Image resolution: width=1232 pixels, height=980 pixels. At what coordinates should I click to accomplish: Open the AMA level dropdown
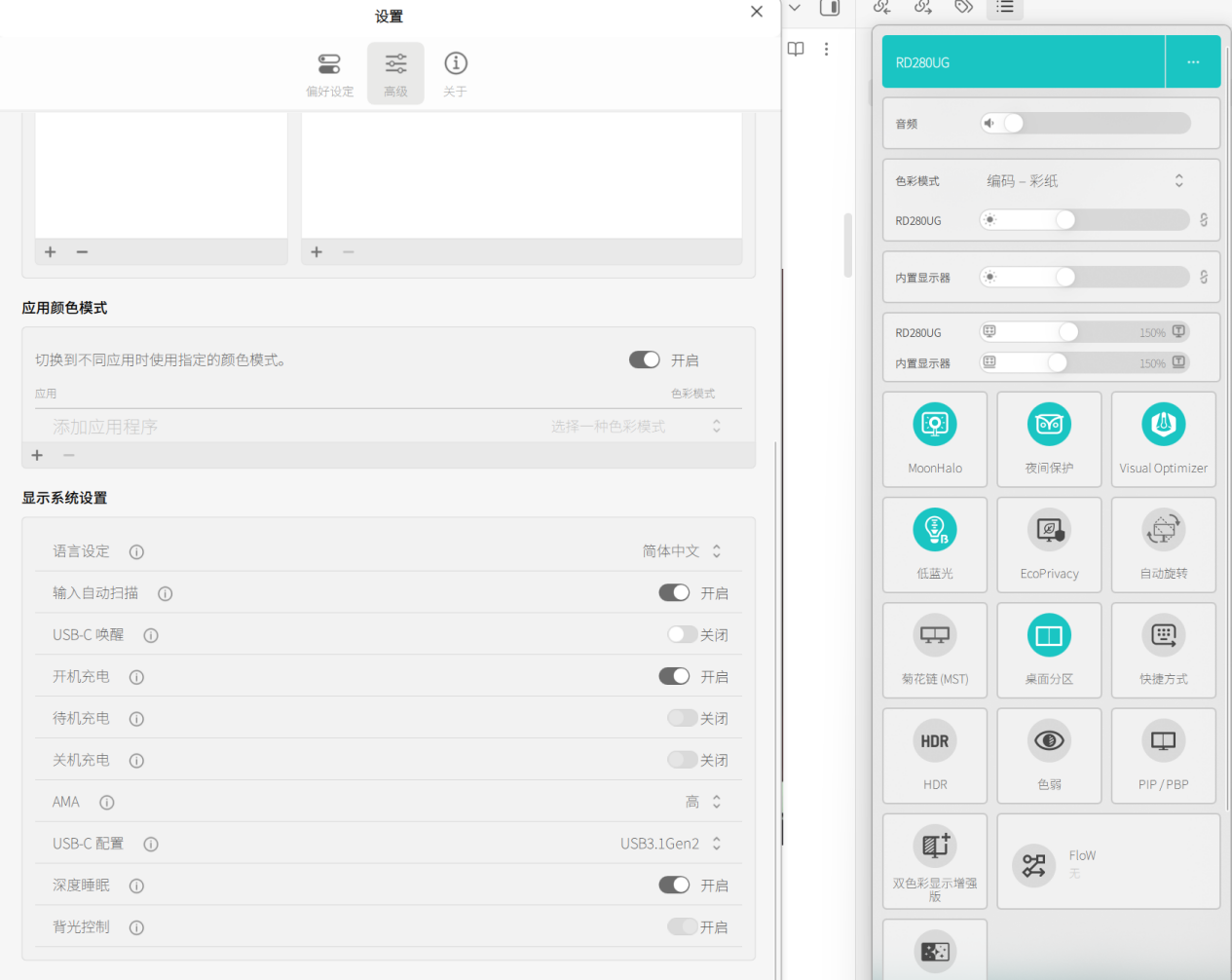[x=703, y=802]
